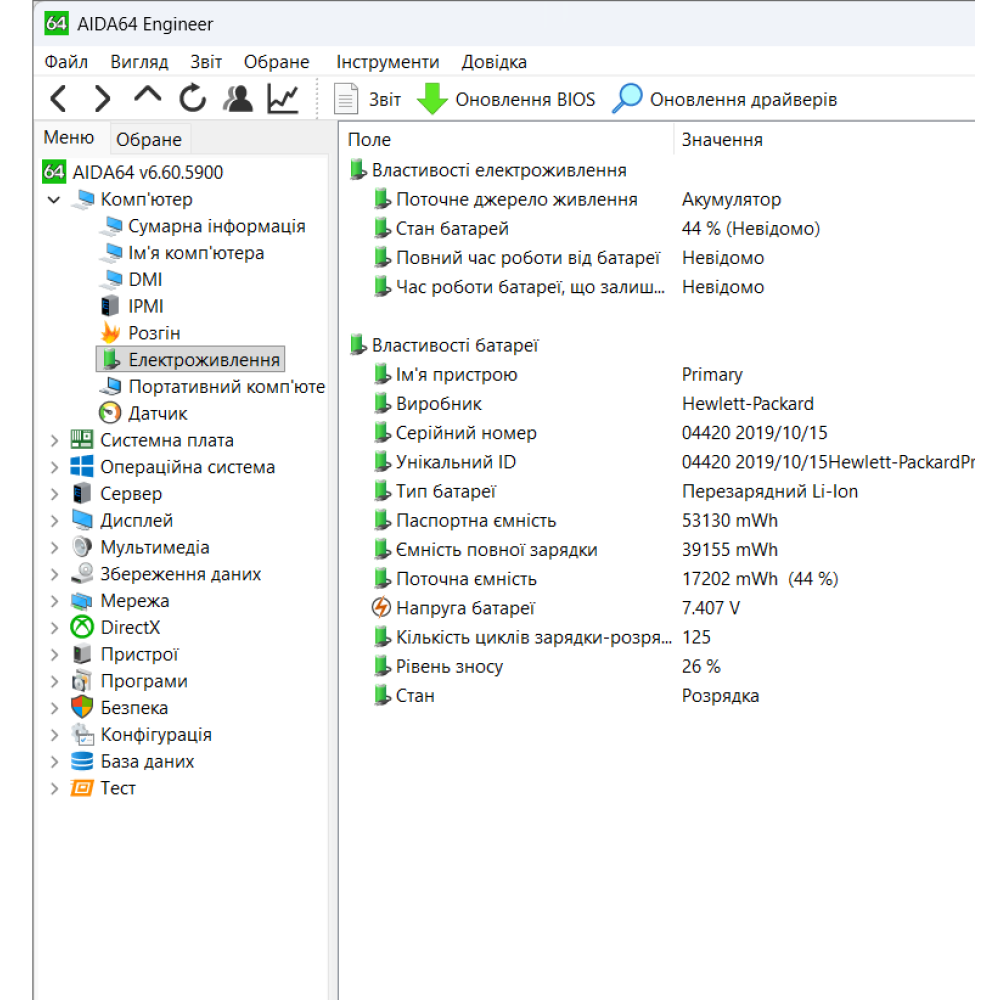Select the Рівень зносу row

click(661, 667)
